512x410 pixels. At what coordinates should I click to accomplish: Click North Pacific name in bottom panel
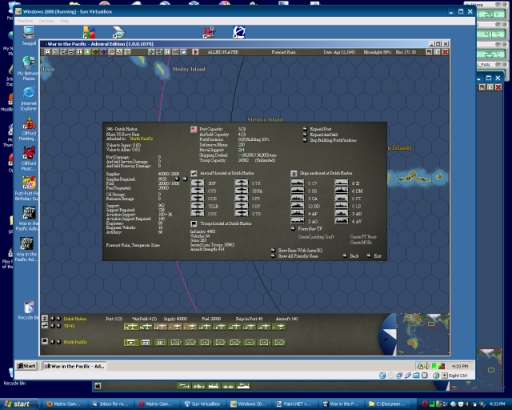pos(75,342)
